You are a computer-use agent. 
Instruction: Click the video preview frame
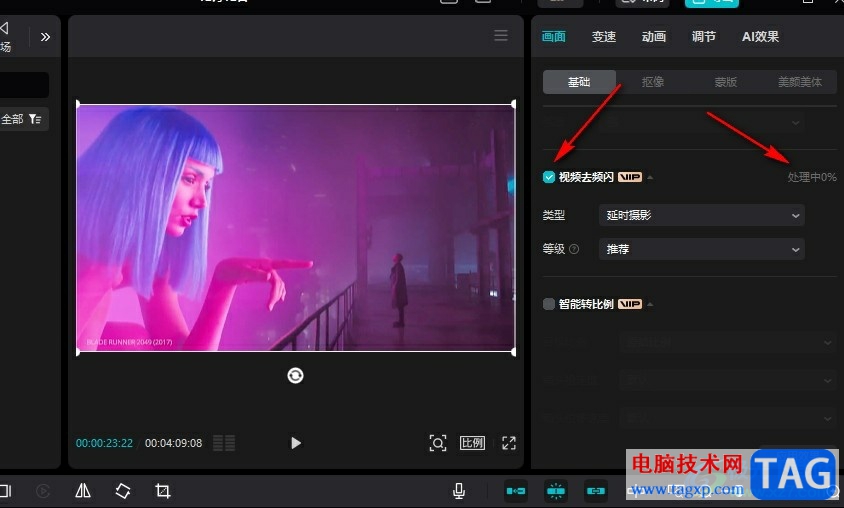(x=296, y=228)
